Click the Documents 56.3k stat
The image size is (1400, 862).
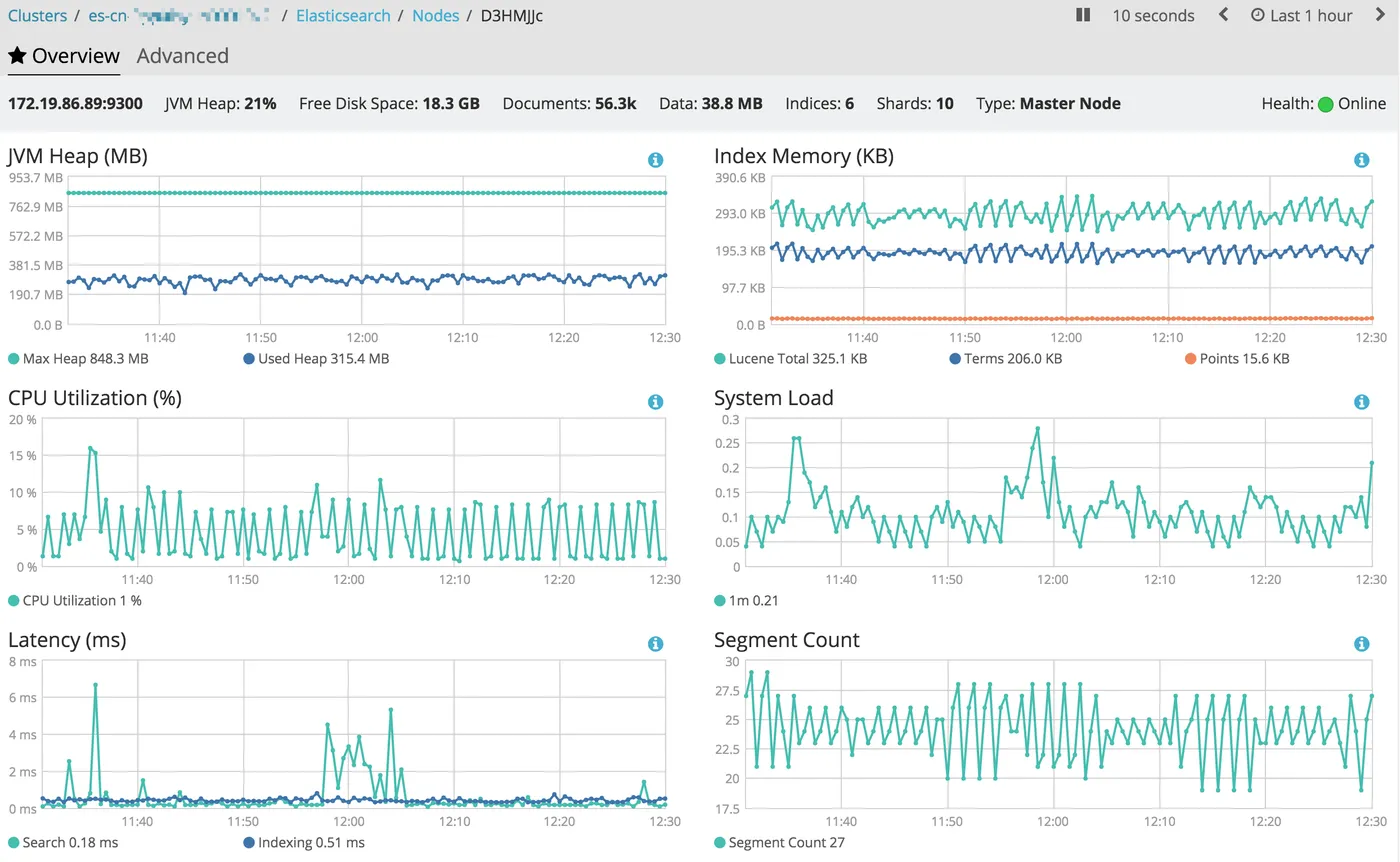click(x=569, y=104)
